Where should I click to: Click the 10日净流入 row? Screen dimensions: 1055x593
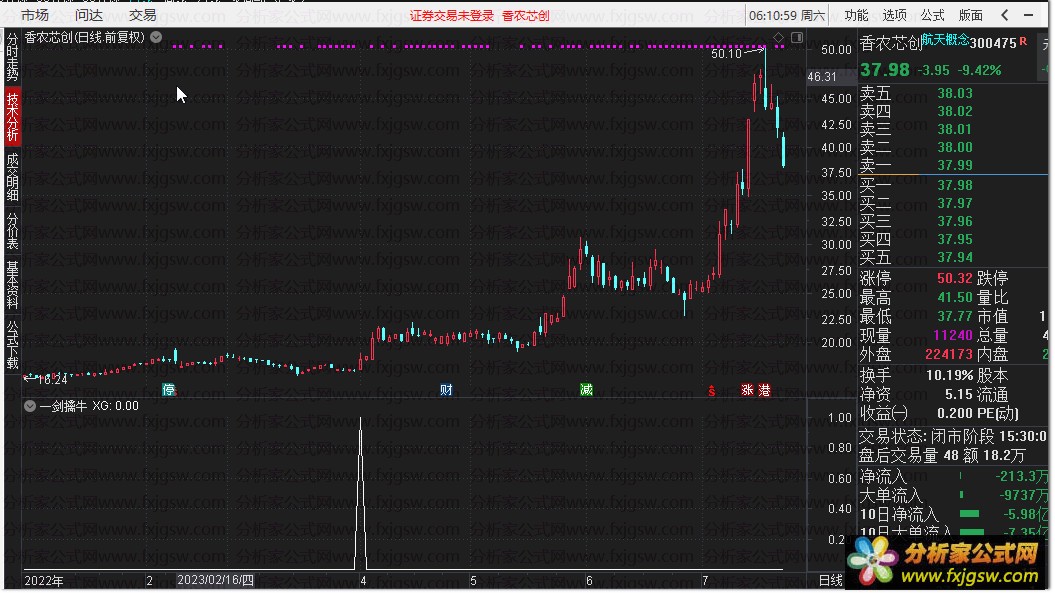tap(953, 514)
